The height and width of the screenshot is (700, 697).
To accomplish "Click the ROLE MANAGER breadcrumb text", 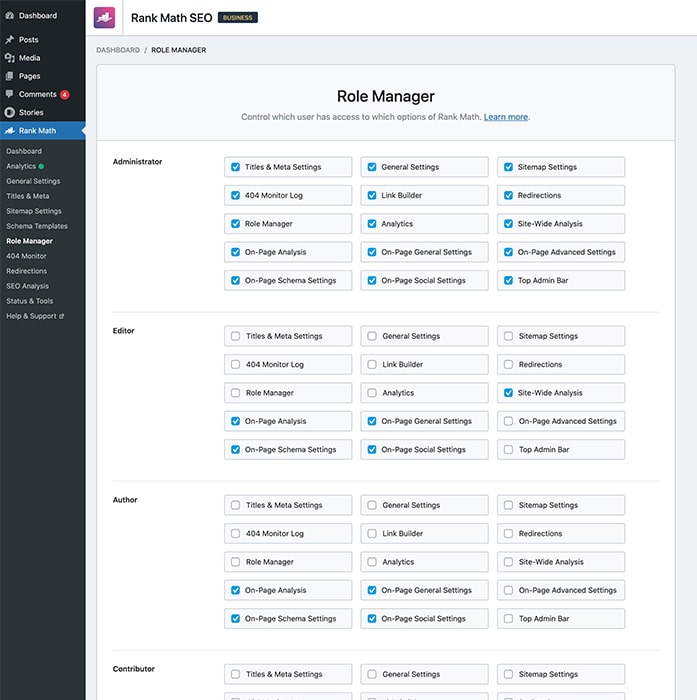I will point(179,50).
